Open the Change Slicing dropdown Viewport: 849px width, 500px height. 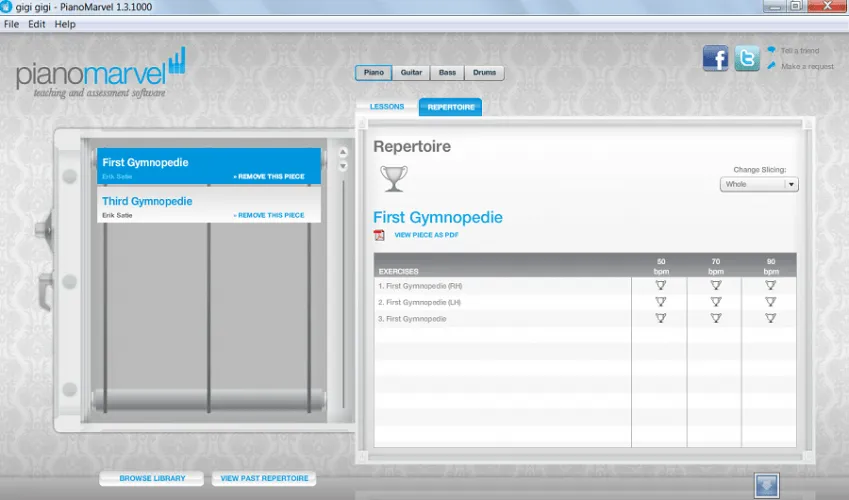coord(759,184)
